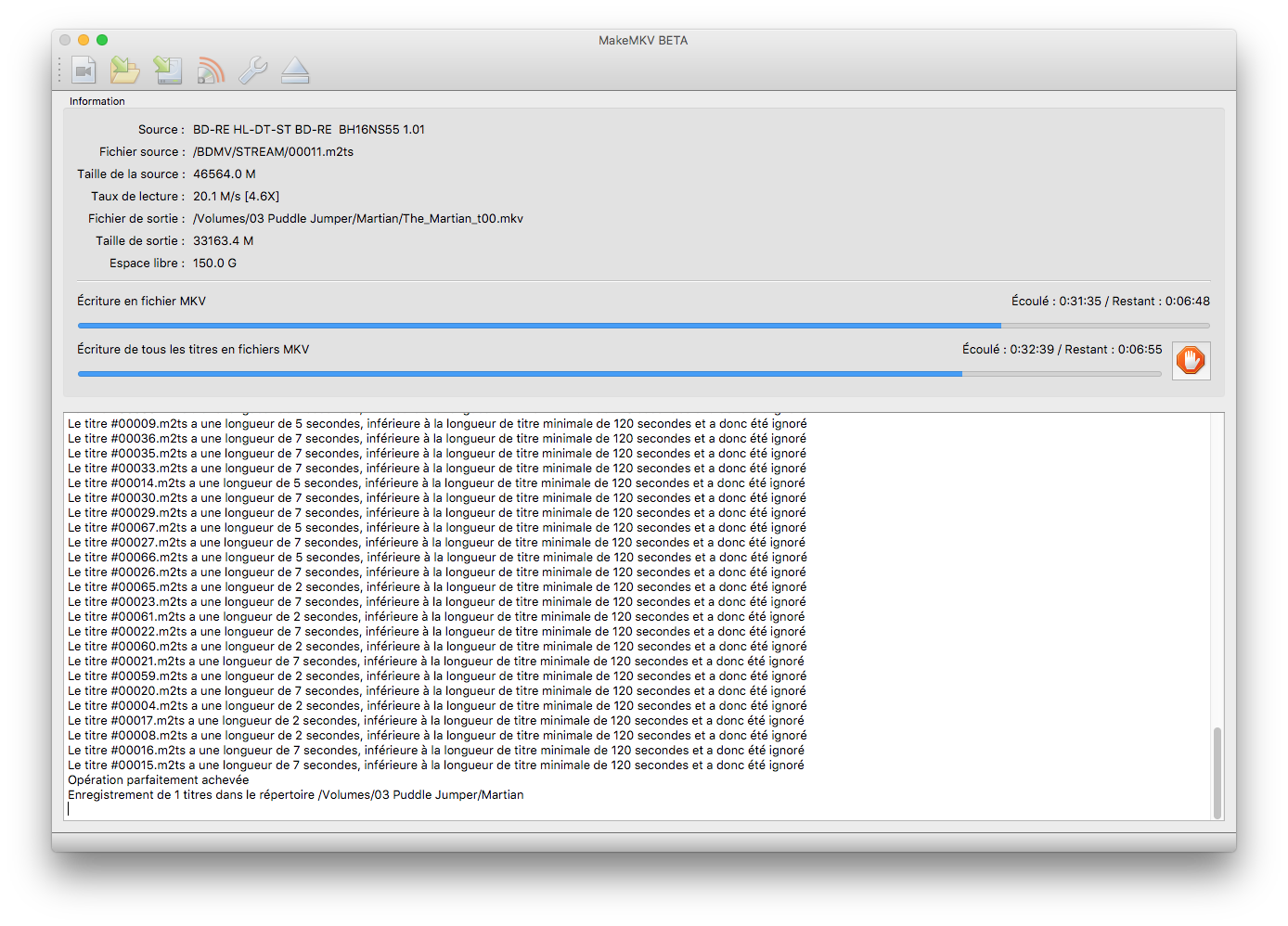
Task: Click the "Opération parfaitement achevée" log line
Action: (159, 780)
